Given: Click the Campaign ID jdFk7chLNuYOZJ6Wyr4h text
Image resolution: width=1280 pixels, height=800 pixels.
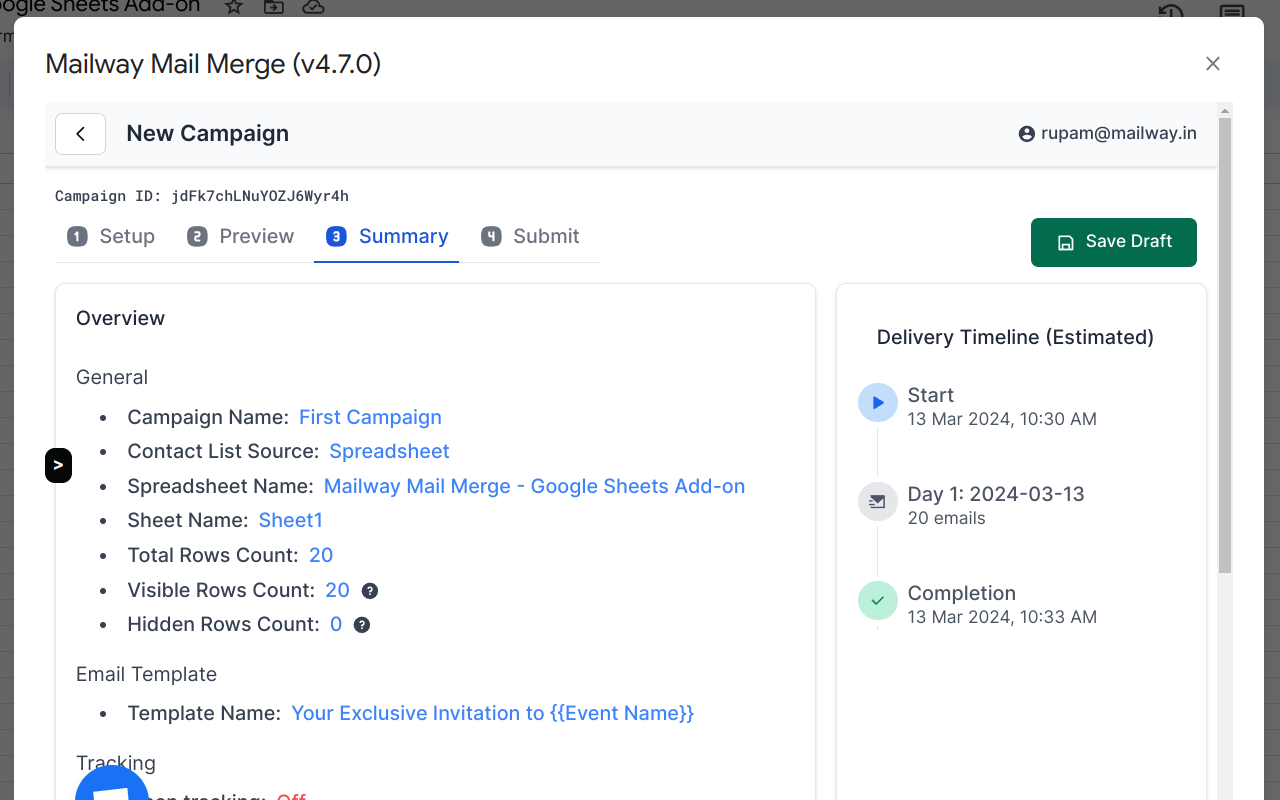Looking at the screenshot, I should click(202, 196).
